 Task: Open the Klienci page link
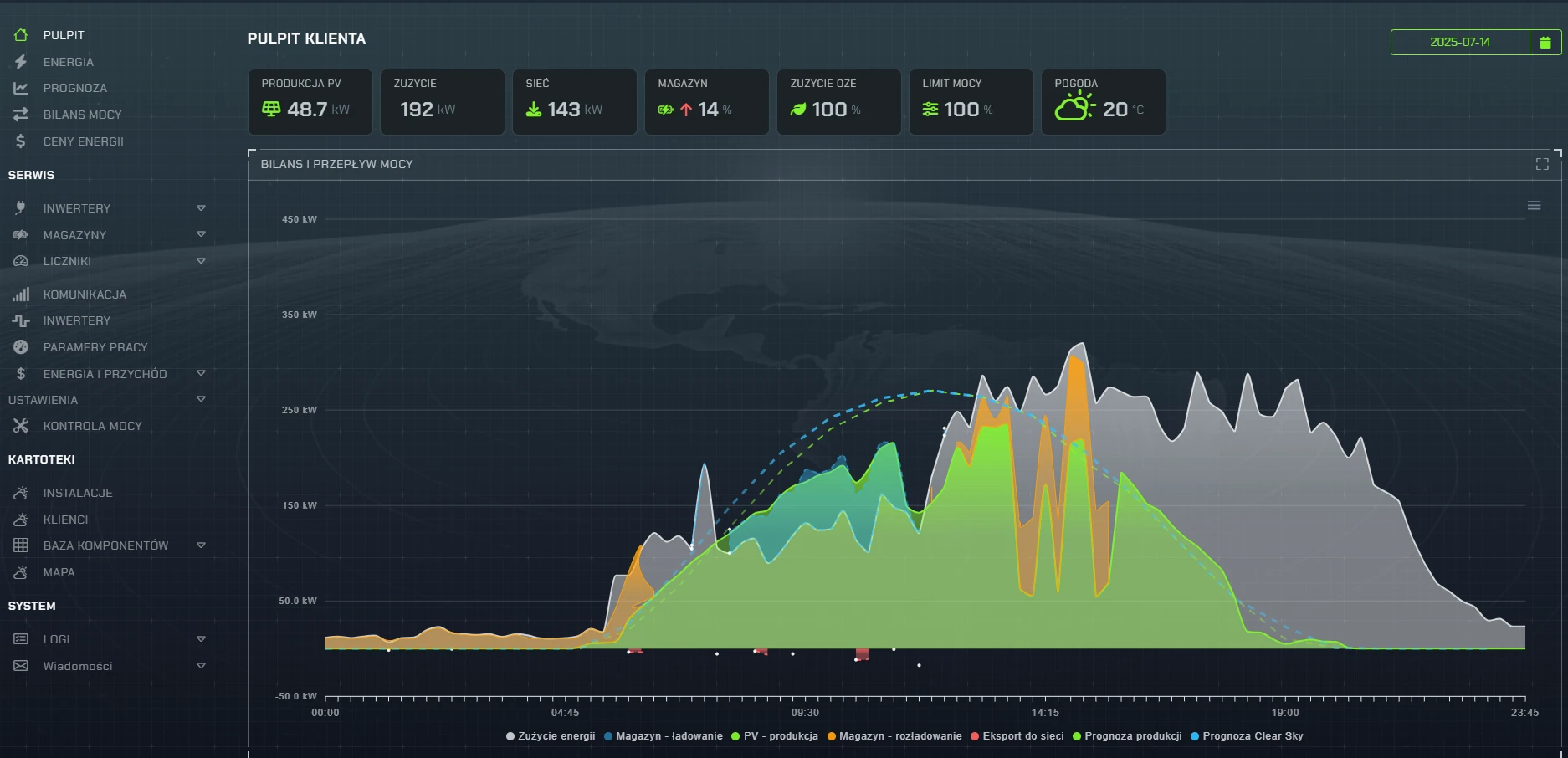[65, 520]
